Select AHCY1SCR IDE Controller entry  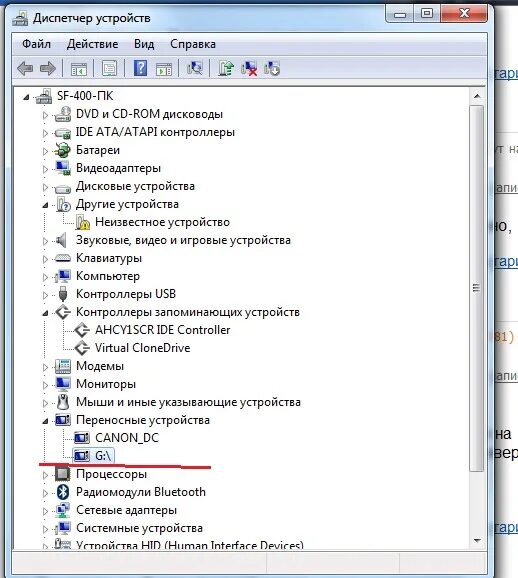tap(163, 330)
